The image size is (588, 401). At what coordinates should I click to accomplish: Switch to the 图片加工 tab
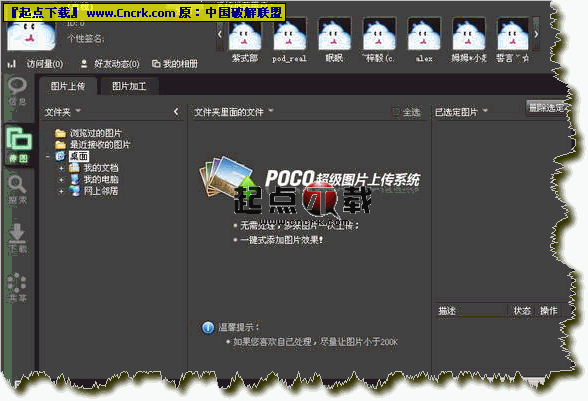129,86
